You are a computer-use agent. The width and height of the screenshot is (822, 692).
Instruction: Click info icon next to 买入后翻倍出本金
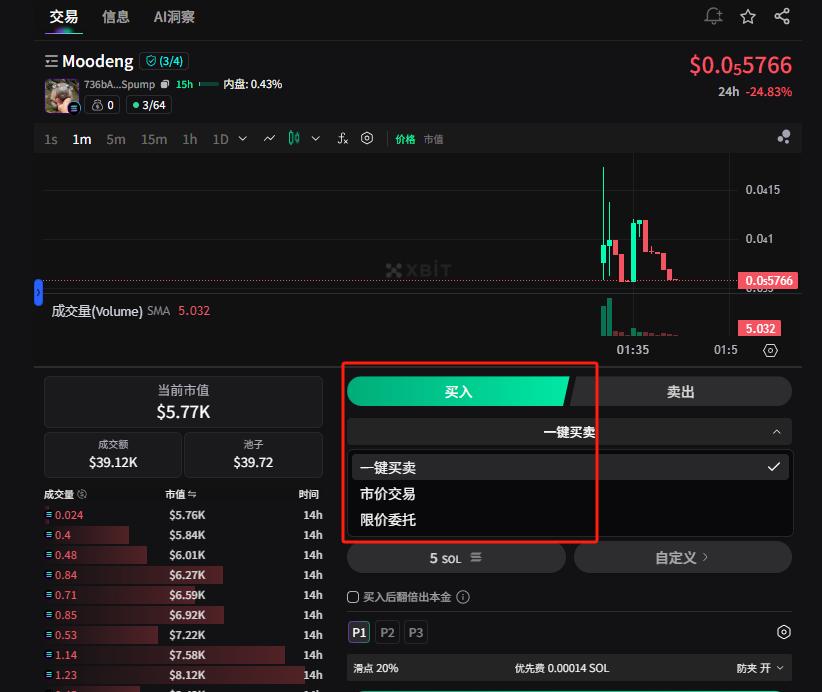(x=462, y=597)
